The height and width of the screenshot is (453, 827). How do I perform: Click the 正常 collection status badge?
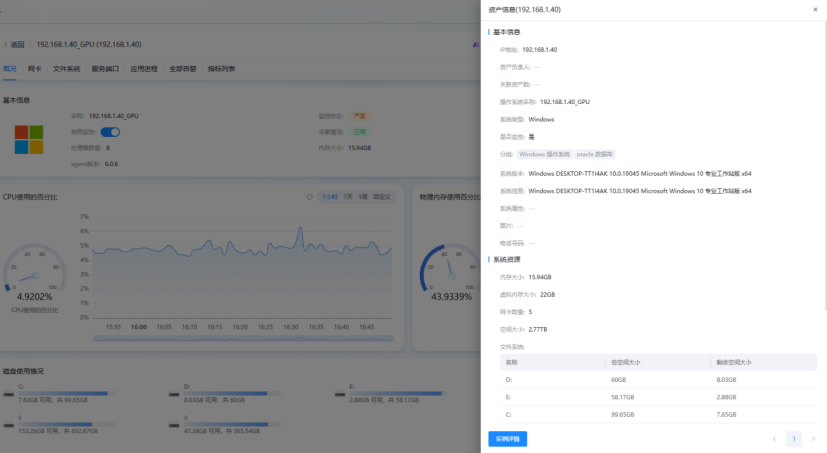point(360,132)
